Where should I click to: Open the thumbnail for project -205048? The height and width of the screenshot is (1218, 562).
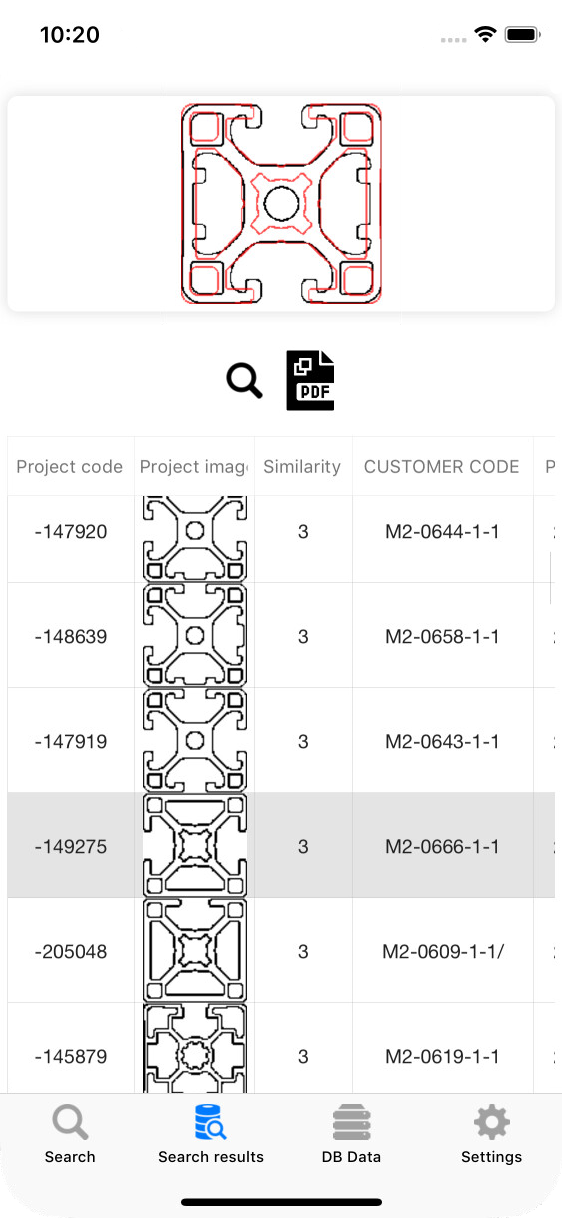pos(195,950)
